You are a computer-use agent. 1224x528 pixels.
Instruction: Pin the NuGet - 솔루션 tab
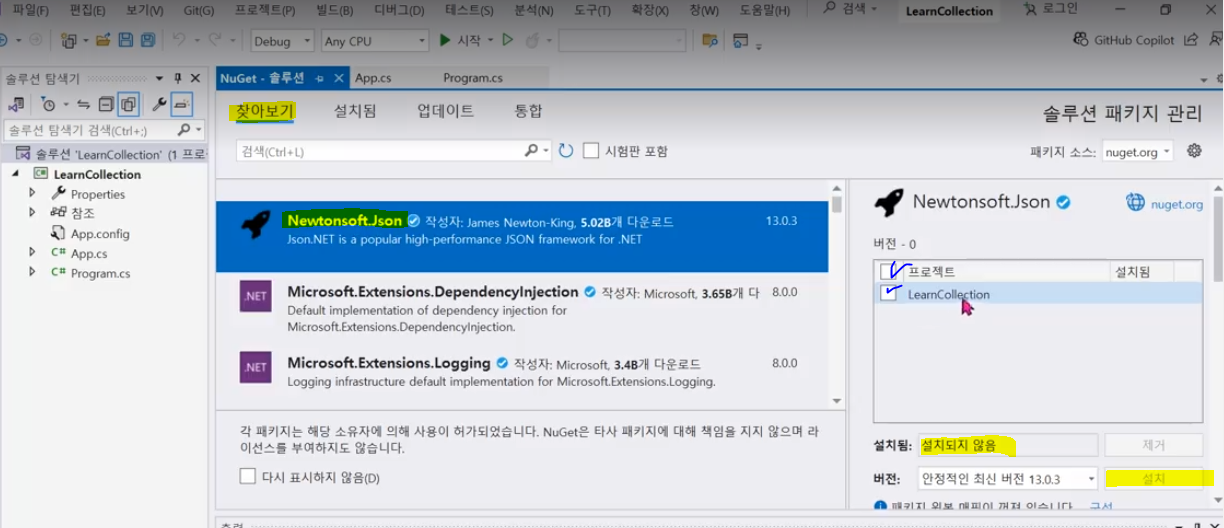pos(318,78)
